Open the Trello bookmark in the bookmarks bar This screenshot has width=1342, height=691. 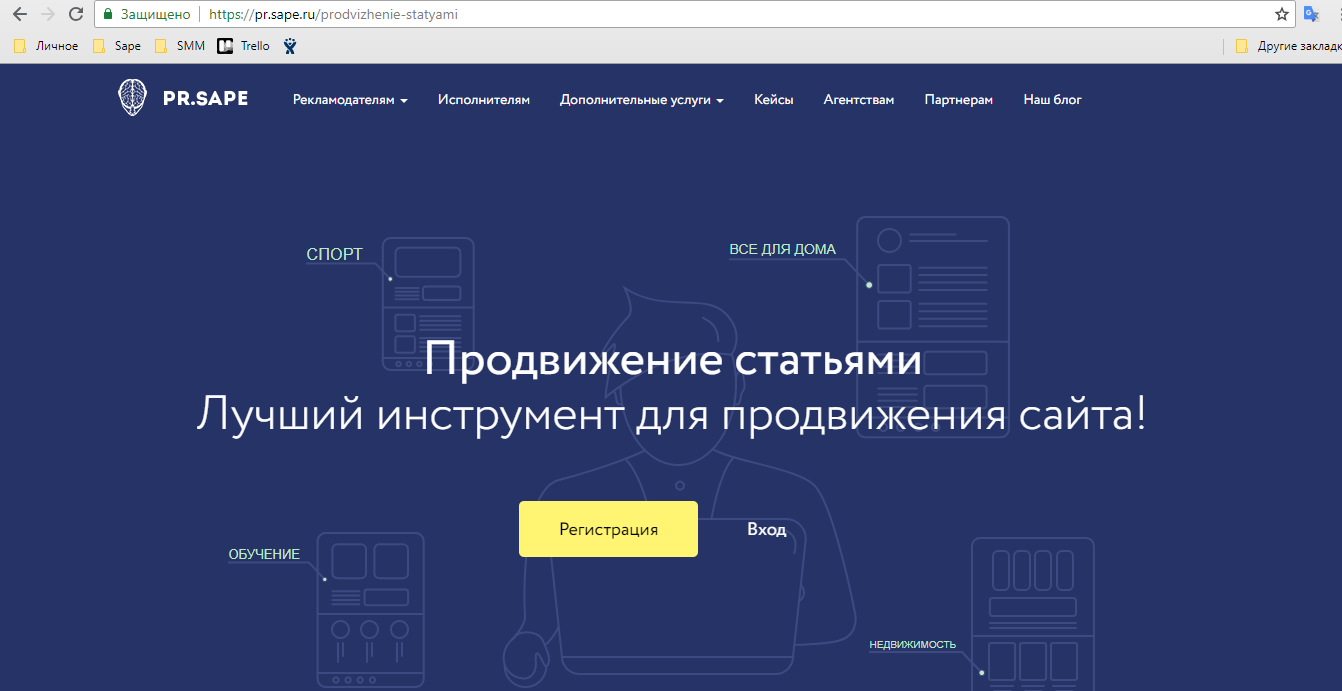point(243,45)
